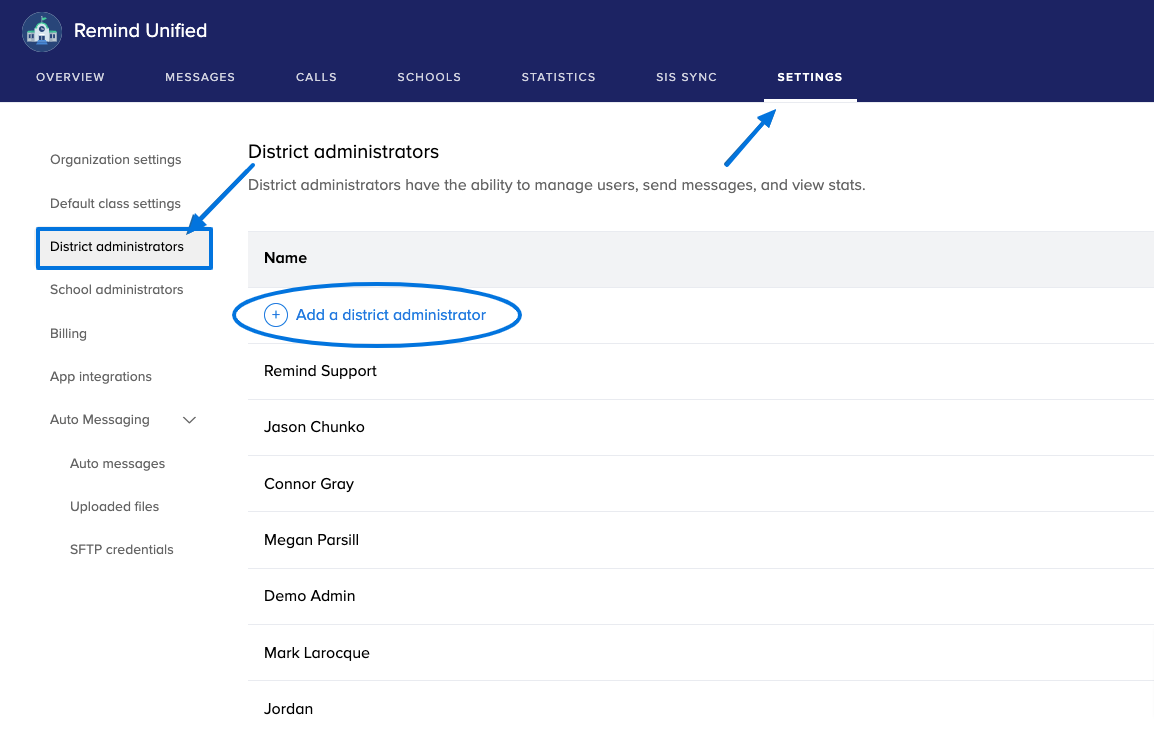The image size is (1154, 736).
Task: Switch to the Messages tab
Action: (200, 77)
